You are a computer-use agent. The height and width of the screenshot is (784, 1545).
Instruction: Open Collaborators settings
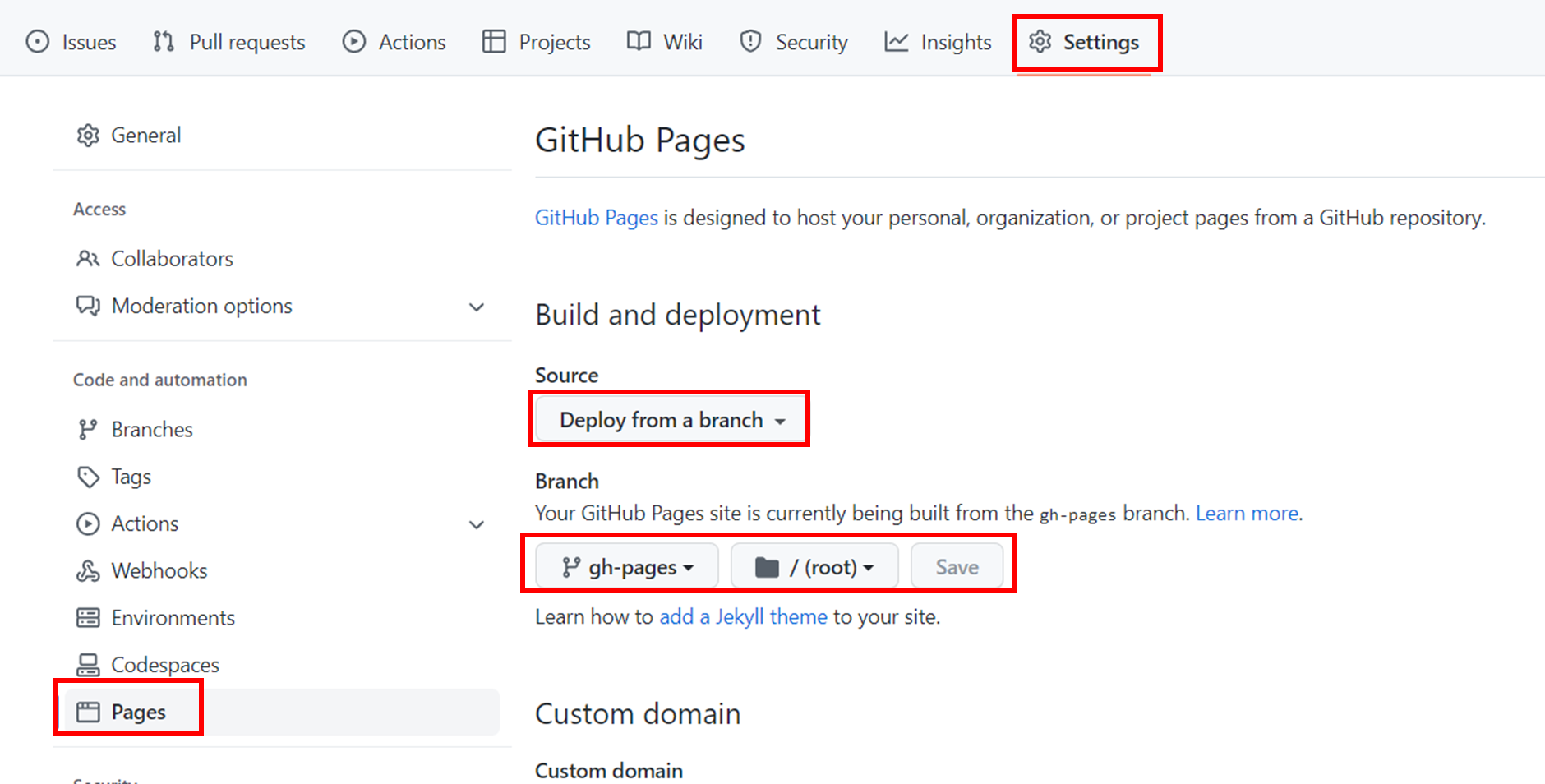tap(281, 259)
